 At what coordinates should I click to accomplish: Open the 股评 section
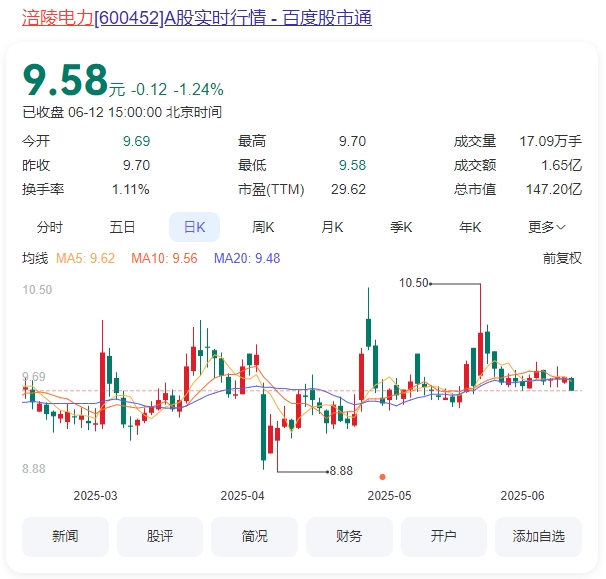point(160,536)
